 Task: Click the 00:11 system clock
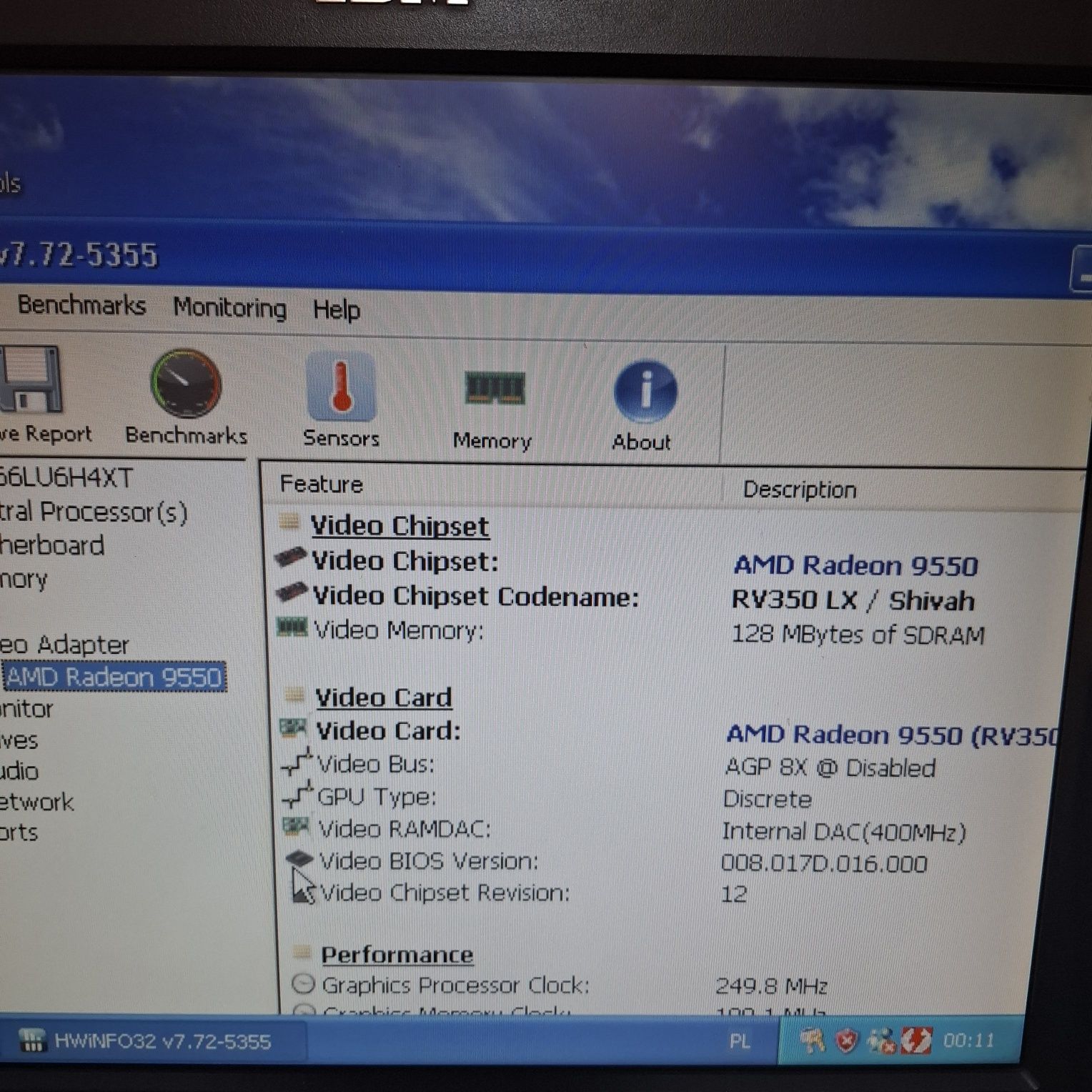(968, 1041)
